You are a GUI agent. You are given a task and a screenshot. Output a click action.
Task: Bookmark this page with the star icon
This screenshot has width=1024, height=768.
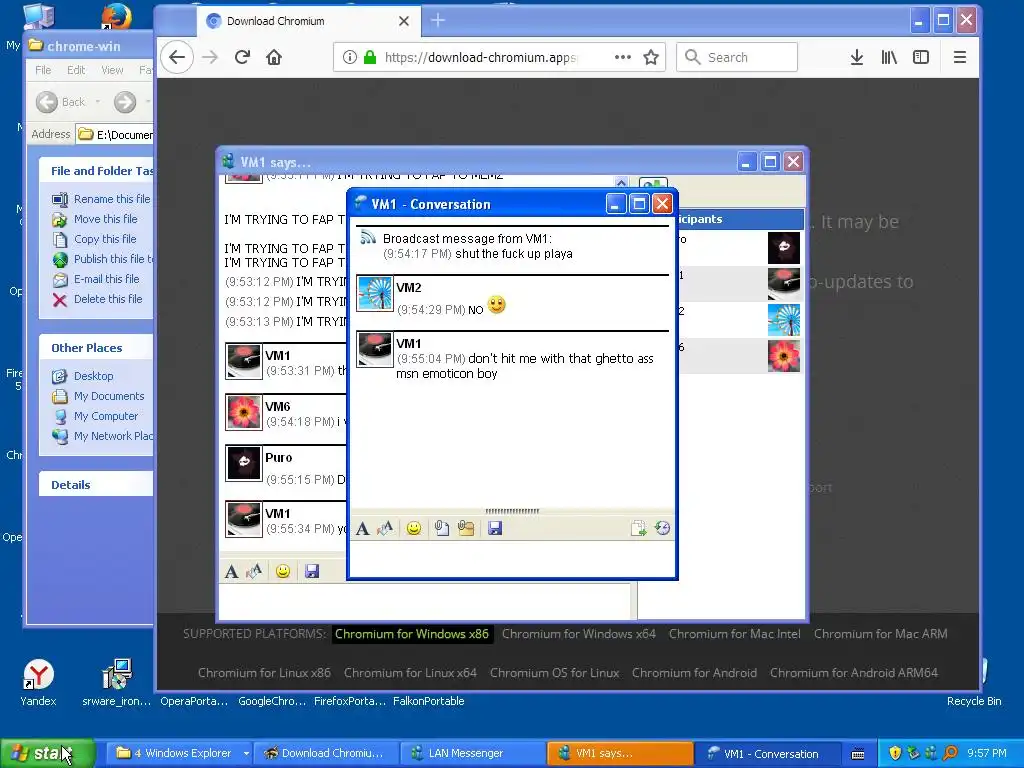[x=650, y=57]
